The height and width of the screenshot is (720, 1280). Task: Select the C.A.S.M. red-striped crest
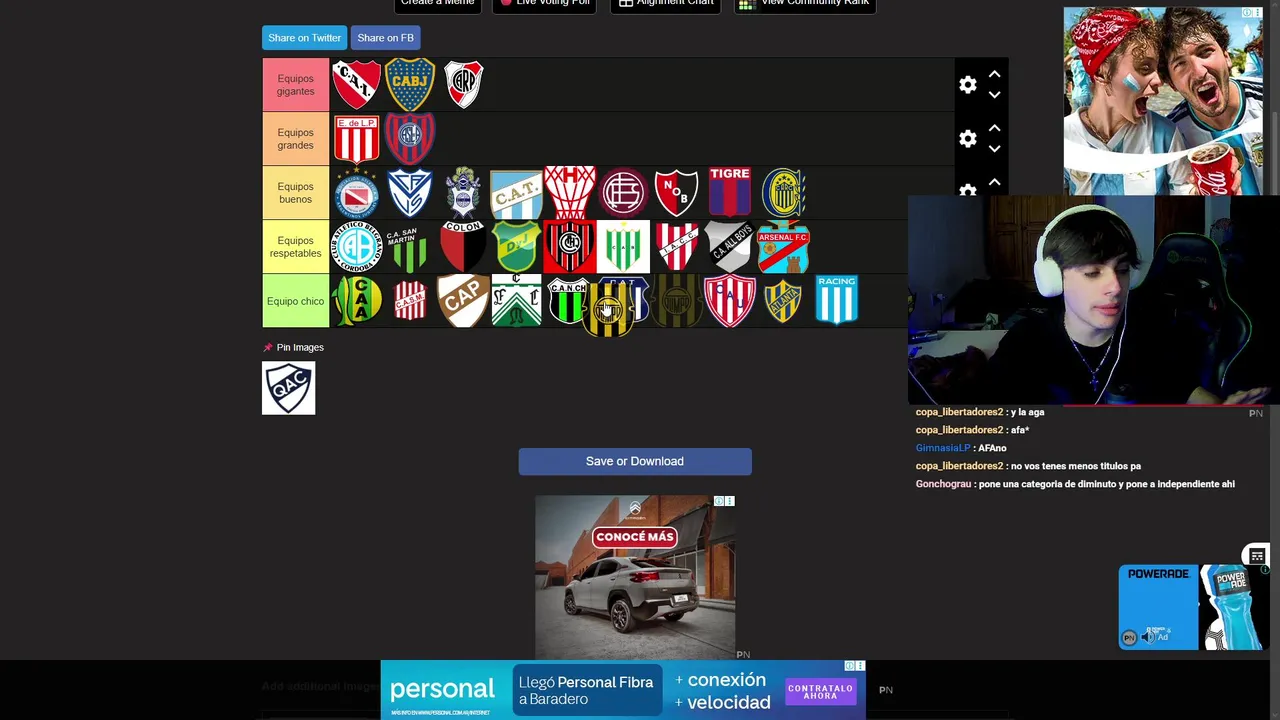[x=410, y=301]
